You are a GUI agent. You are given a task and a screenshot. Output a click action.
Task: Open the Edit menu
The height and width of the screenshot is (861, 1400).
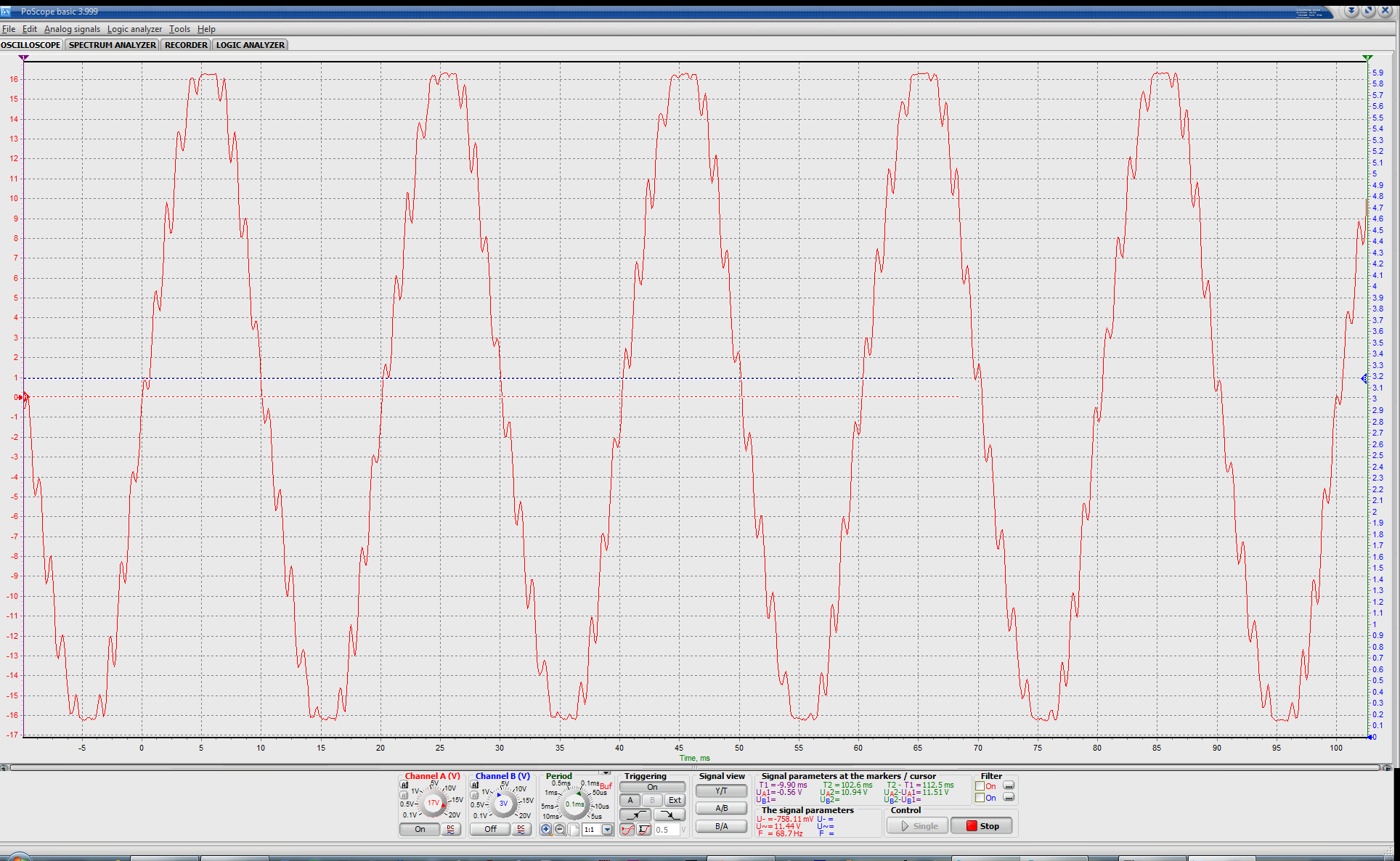pos(30,29)
